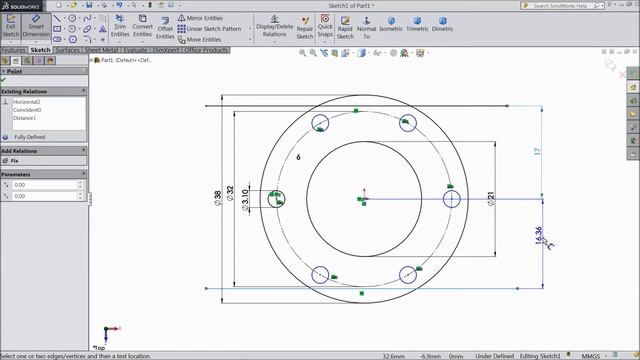
Task: Open the Features tab
Action: coord(13,50)
